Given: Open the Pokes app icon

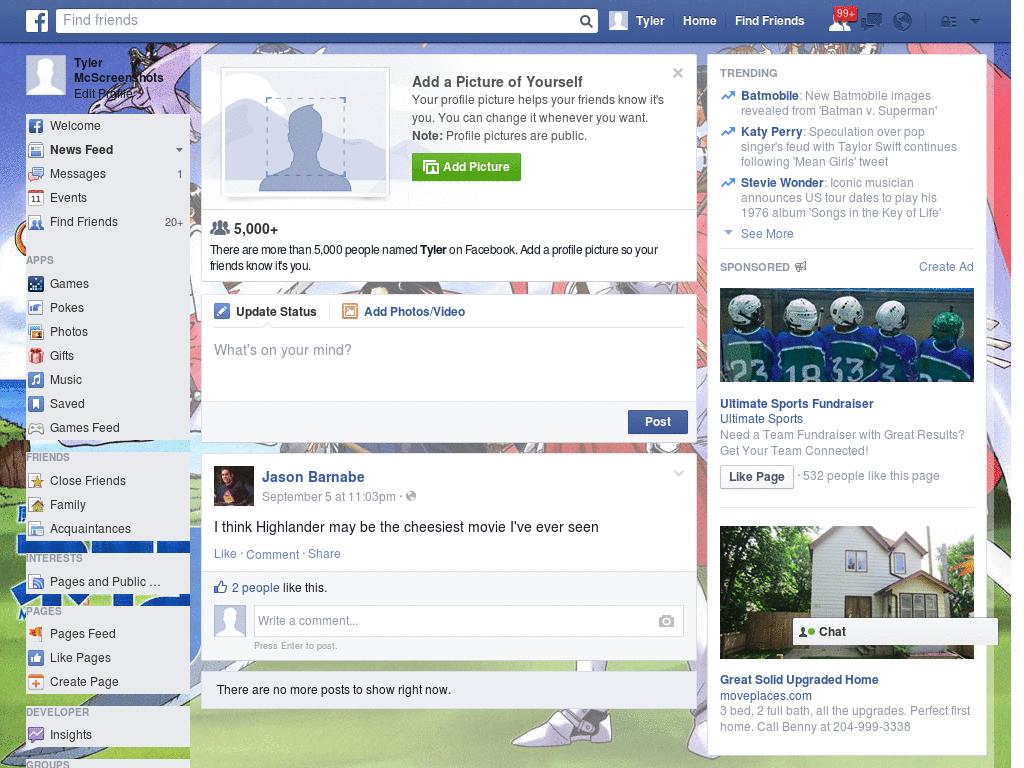Looking at the screenshot, I should coord(36,308).
